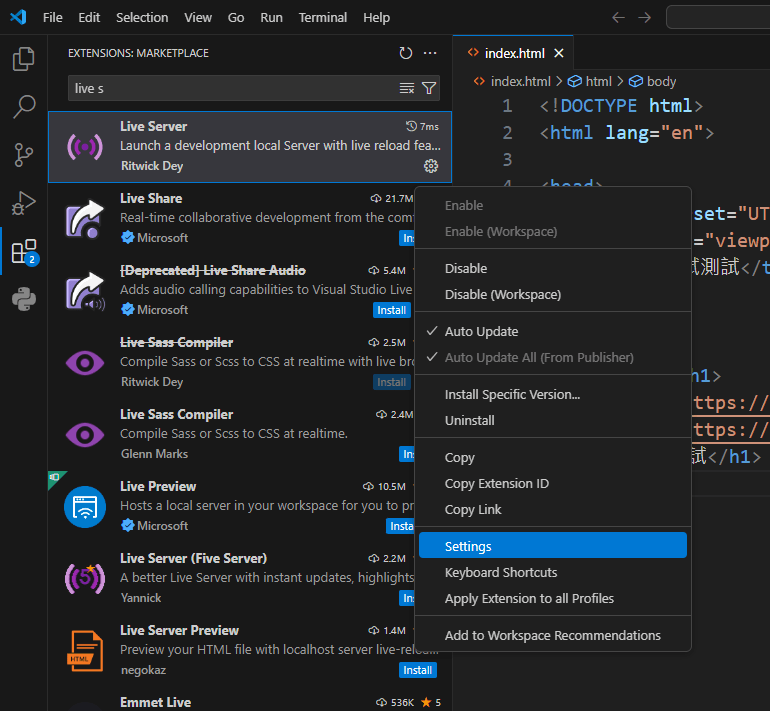Open the extension filter funnel menu
Viewport: 770px width, 711px height.
click(x=429, y=88)
